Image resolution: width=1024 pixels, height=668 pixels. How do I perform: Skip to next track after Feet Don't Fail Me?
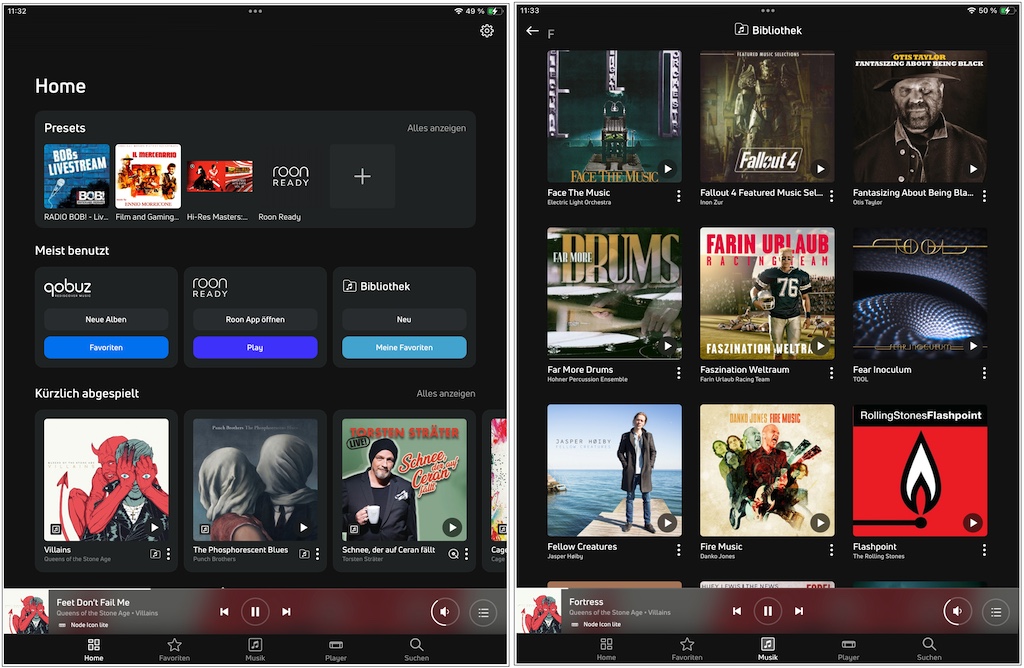click(x=286, y=612)
